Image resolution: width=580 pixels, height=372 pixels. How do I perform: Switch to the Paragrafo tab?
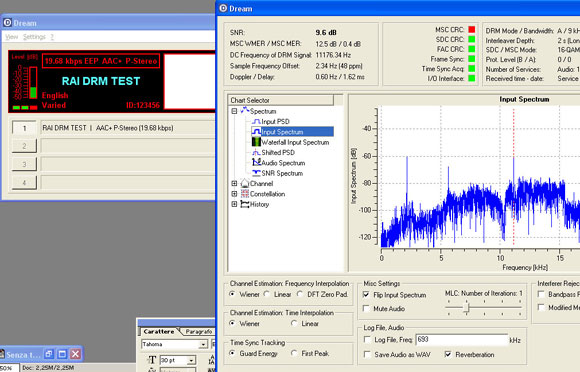tap(199, 332)
